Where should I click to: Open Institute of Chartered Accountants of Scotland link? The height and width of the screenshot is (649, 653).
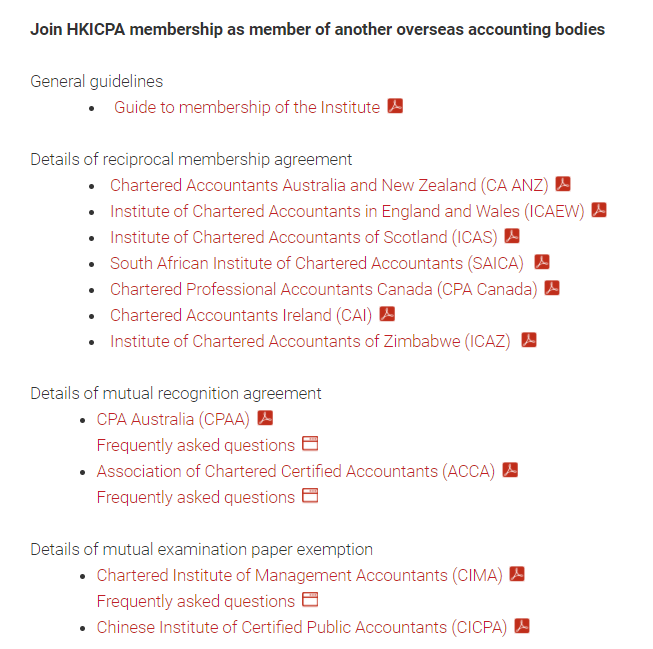coord(303,237)
